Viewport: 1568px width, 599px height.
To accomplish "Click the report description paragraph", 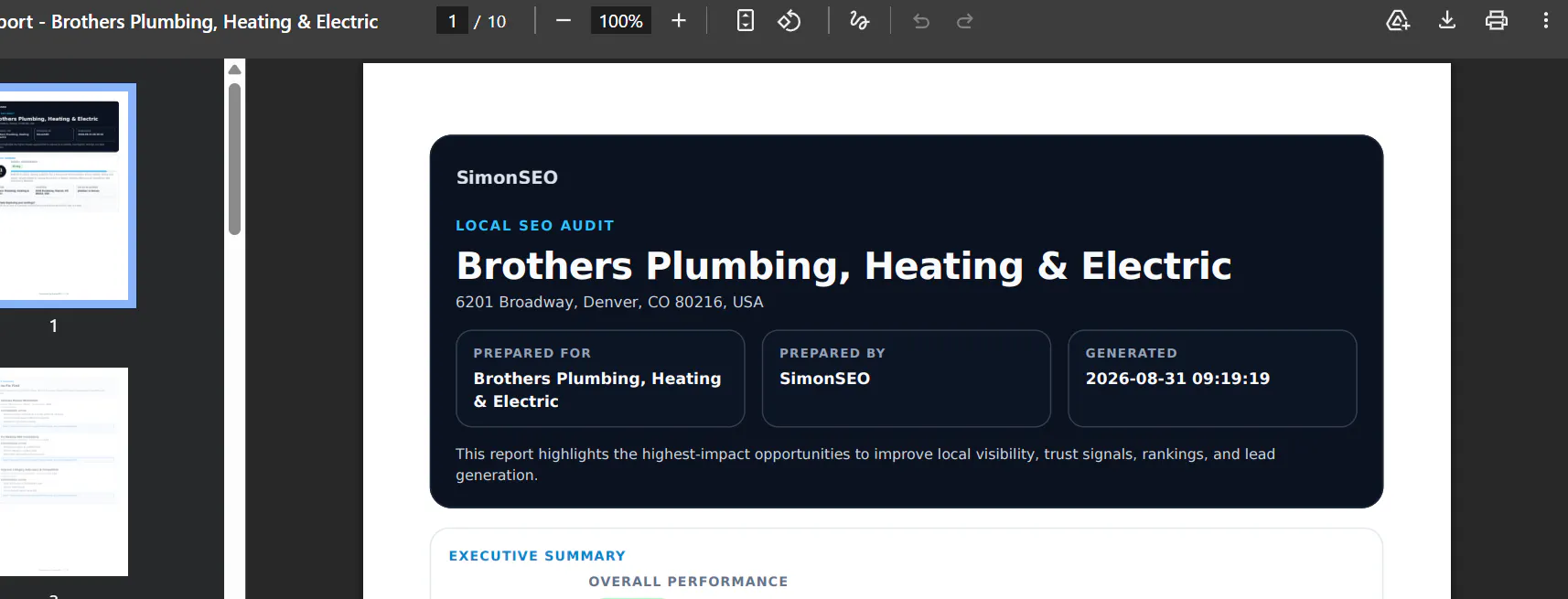I will [865, 465].
